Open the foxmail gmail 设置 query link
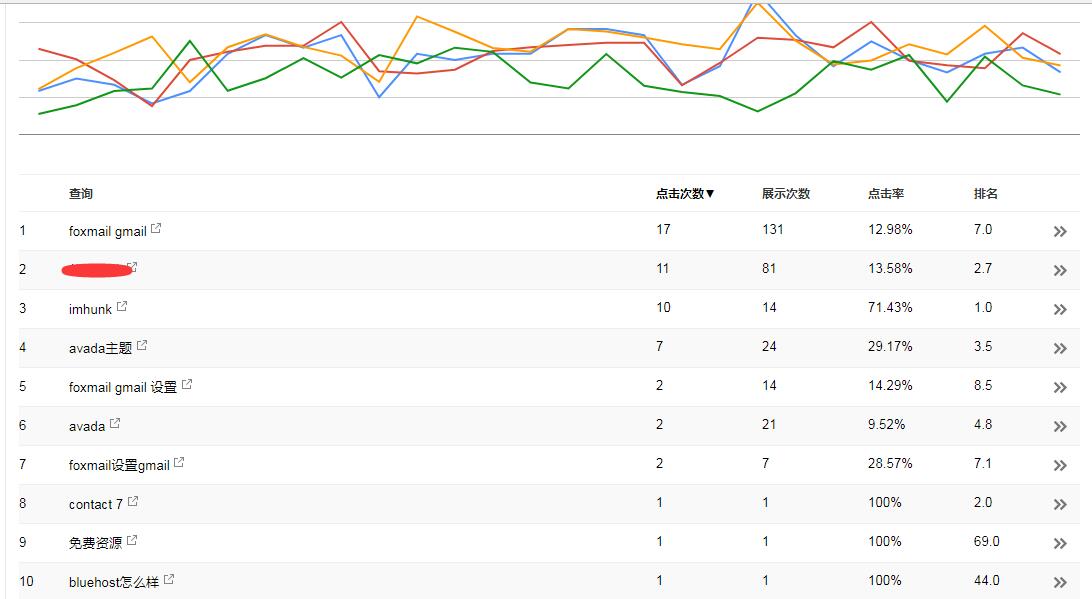This screenshot has width=1092, height=599. 123,387
